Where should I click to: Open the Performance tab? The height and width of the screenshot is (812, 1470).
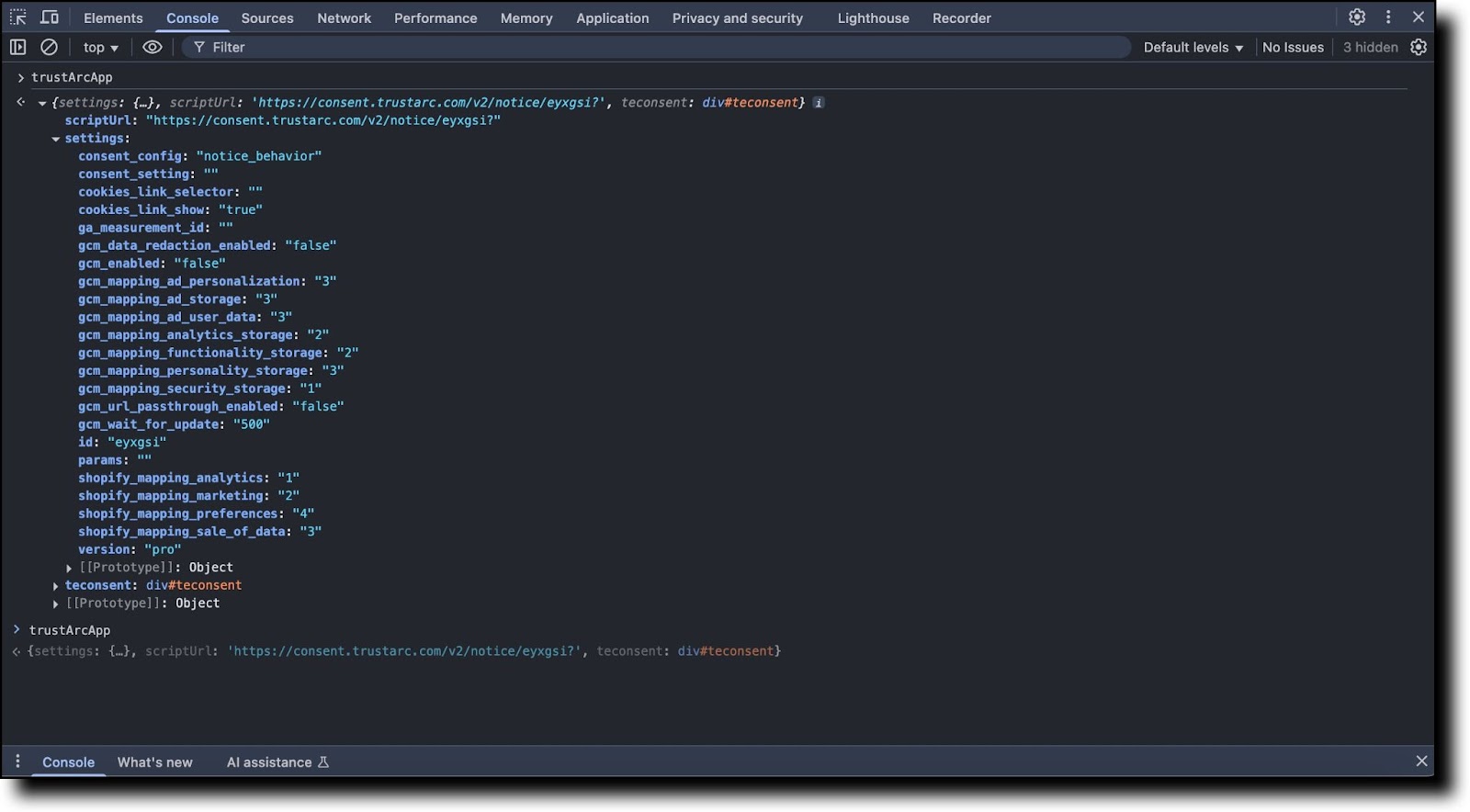click(x=435, y=18)
